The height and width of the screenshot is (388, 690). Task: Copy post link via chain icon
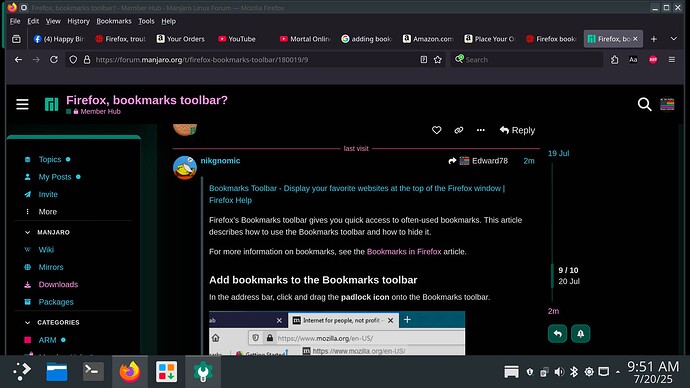coord(459,130)
